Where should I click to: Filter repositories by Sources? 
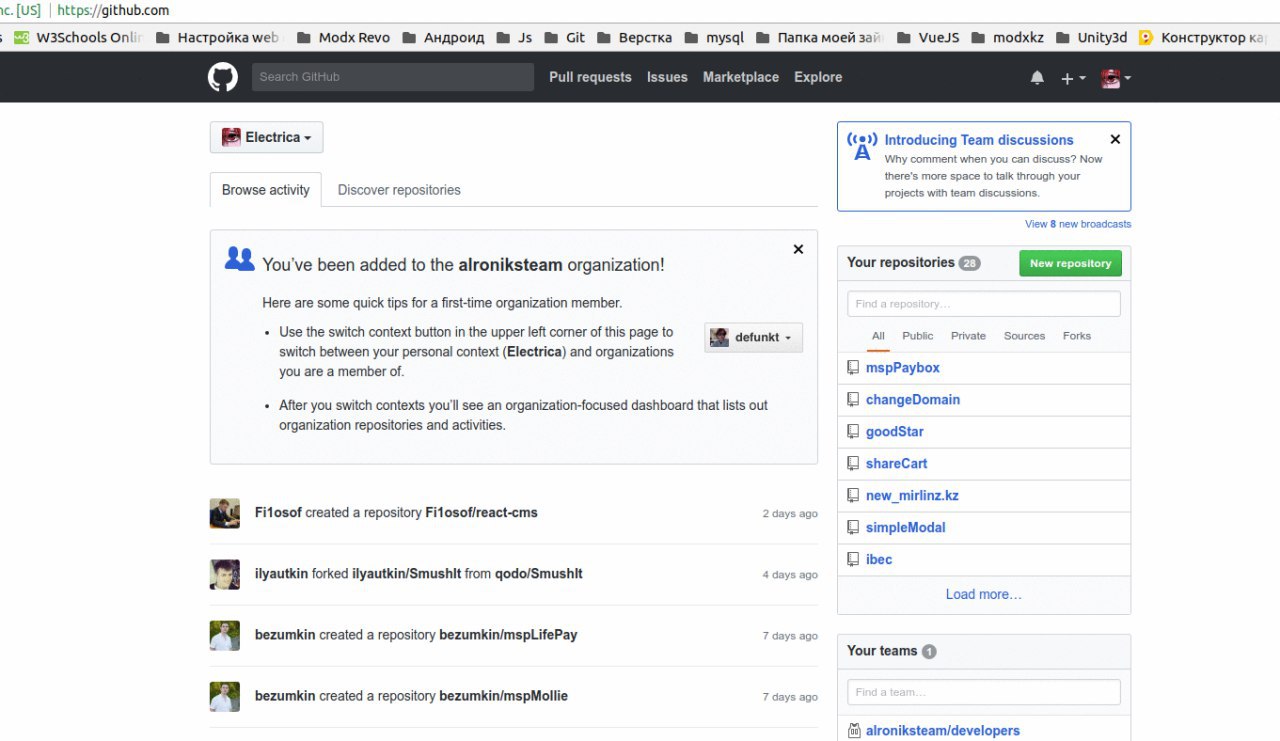1024,336
